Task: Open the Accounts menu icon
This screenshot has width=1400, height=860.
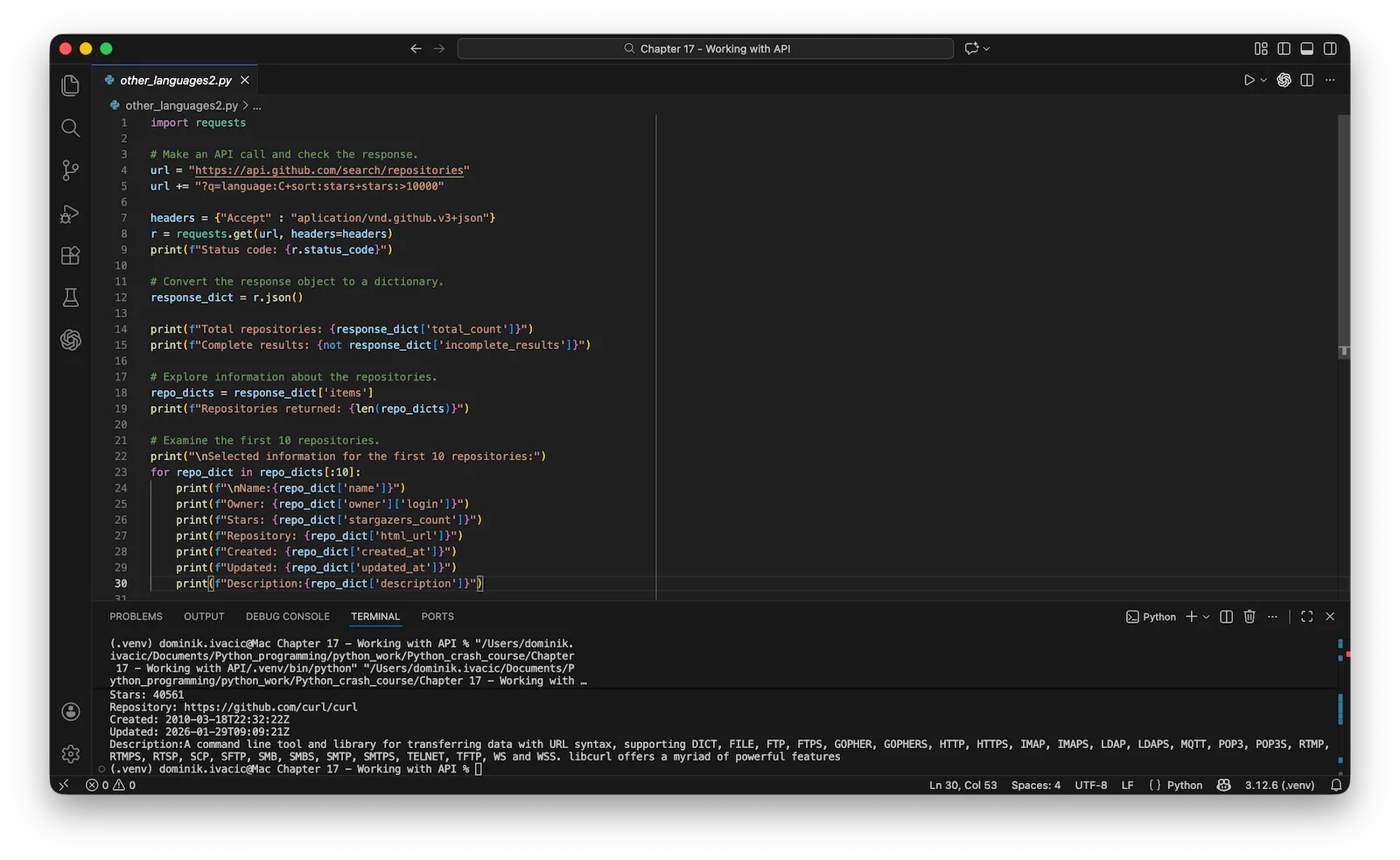Action: 71,711
